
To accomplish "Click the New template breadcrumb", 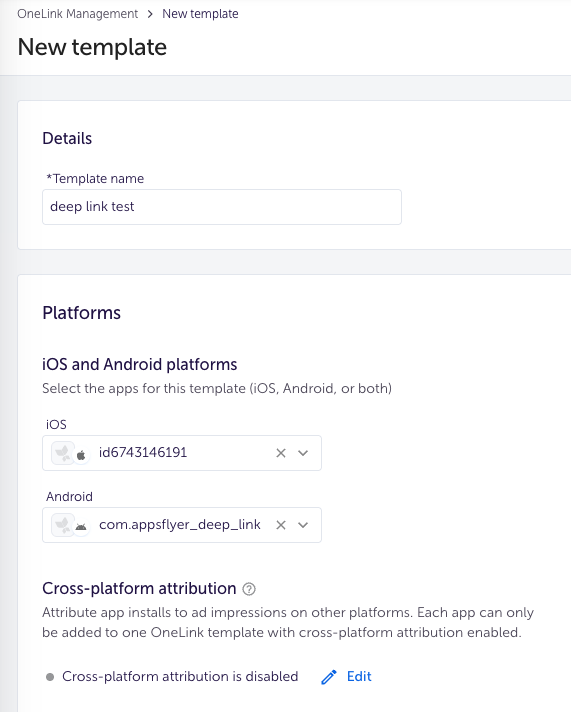I will click(x=200, y=14).
